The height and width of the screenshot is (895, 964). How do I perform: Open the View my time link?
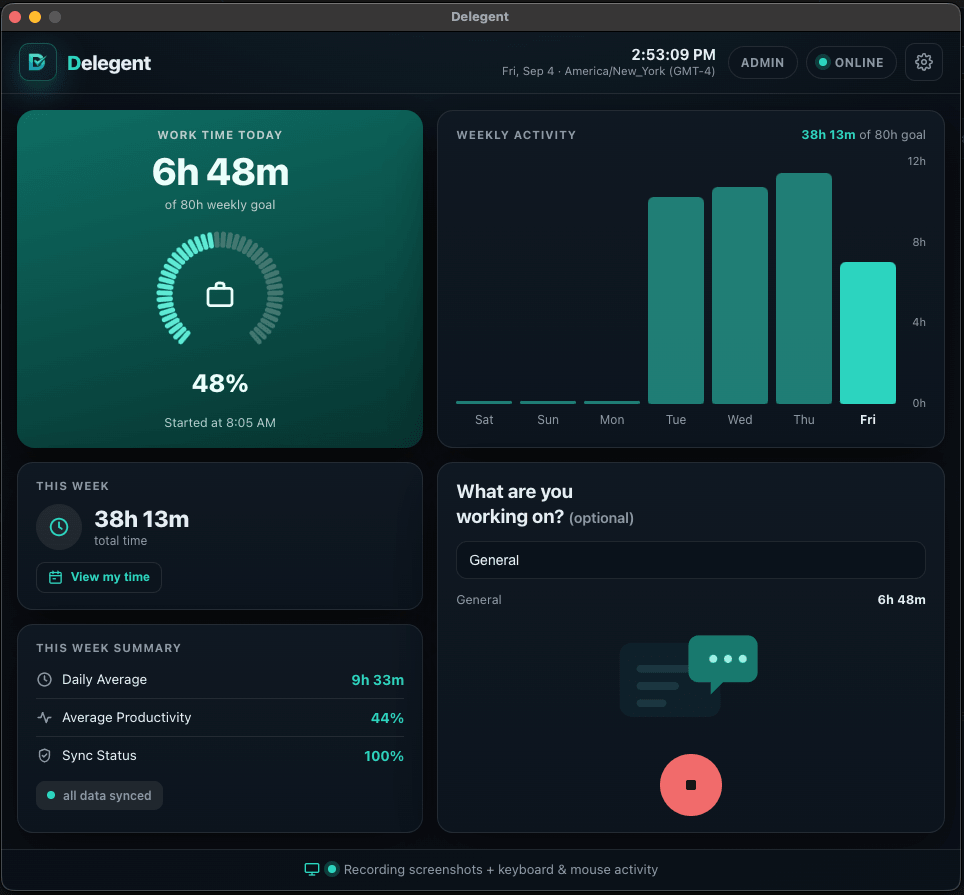[x=99, y=577]
